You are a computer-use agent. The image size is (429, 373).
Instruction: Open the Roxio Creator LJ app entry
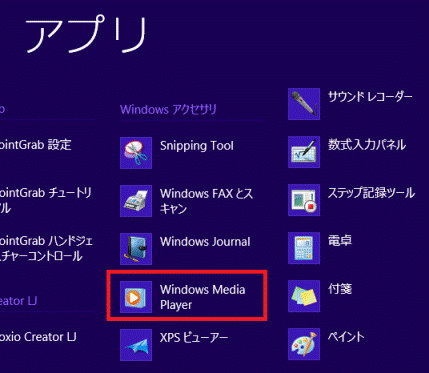[38, 337]
